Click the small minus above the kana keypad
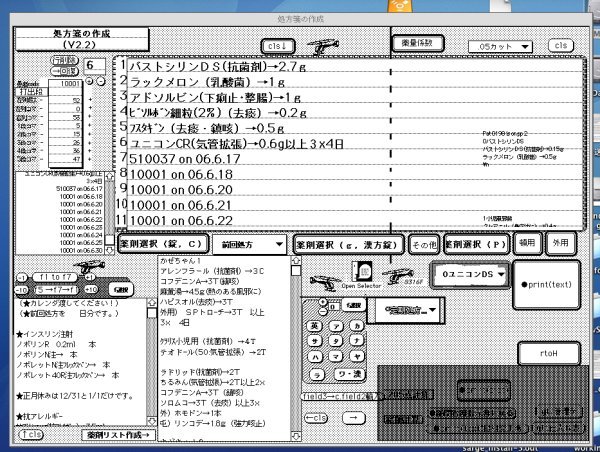 [x=323, y=311]
